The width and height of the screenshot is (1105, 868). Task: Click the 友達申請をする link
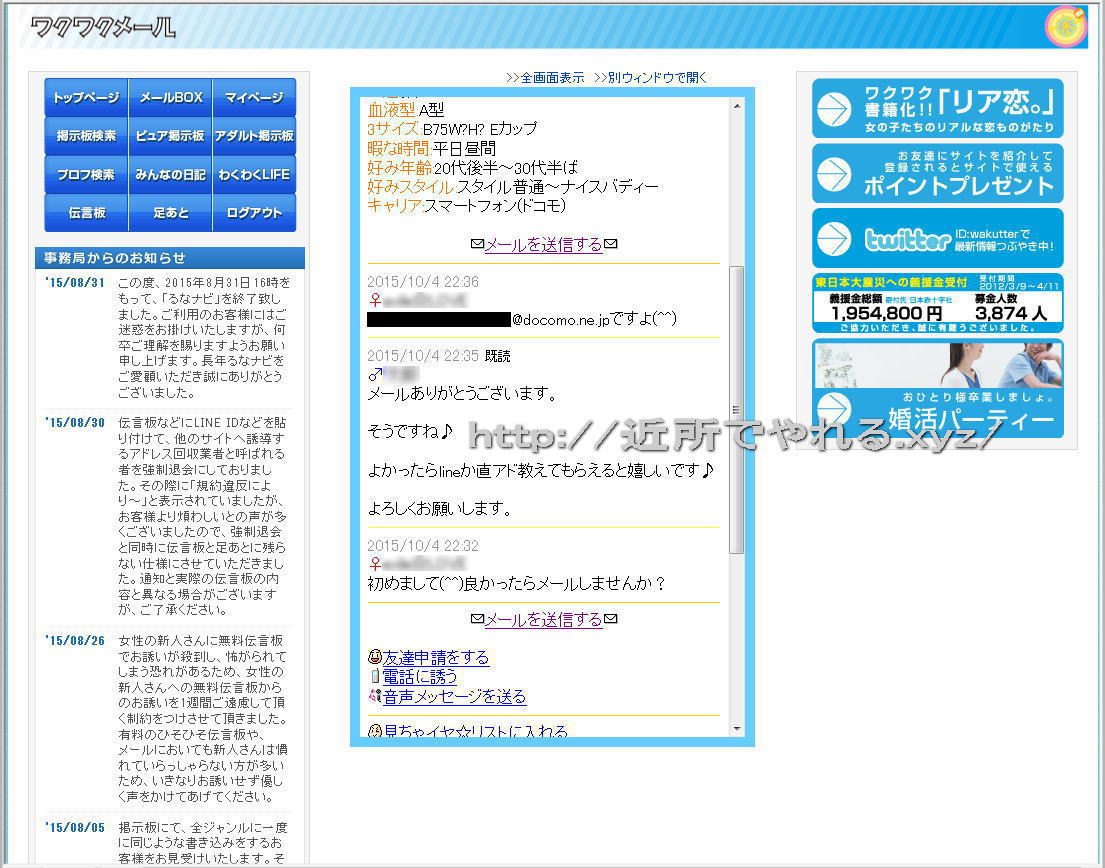(x=436, y=657)
